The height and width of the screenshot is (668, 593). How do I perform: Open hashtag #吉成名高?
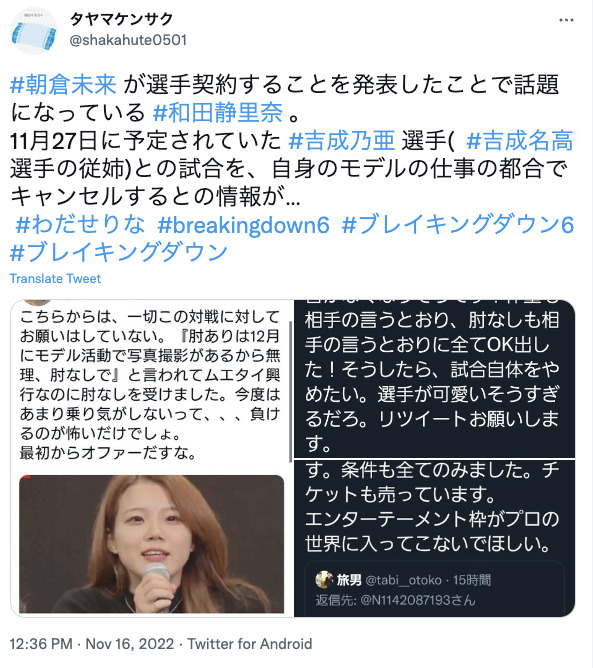520,141
